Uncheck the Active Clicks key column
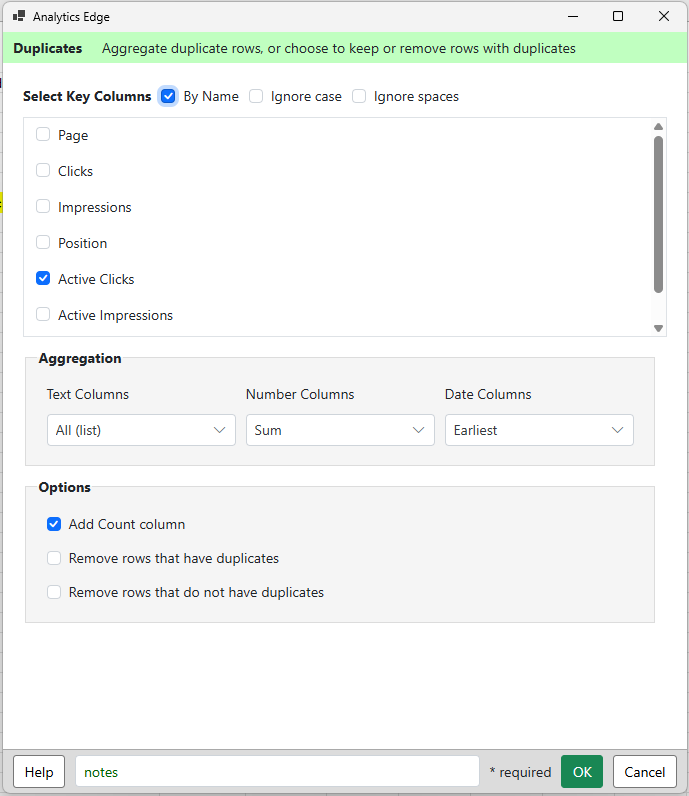Viewport: 689px width, 796px height. click(x=43, y=278)
